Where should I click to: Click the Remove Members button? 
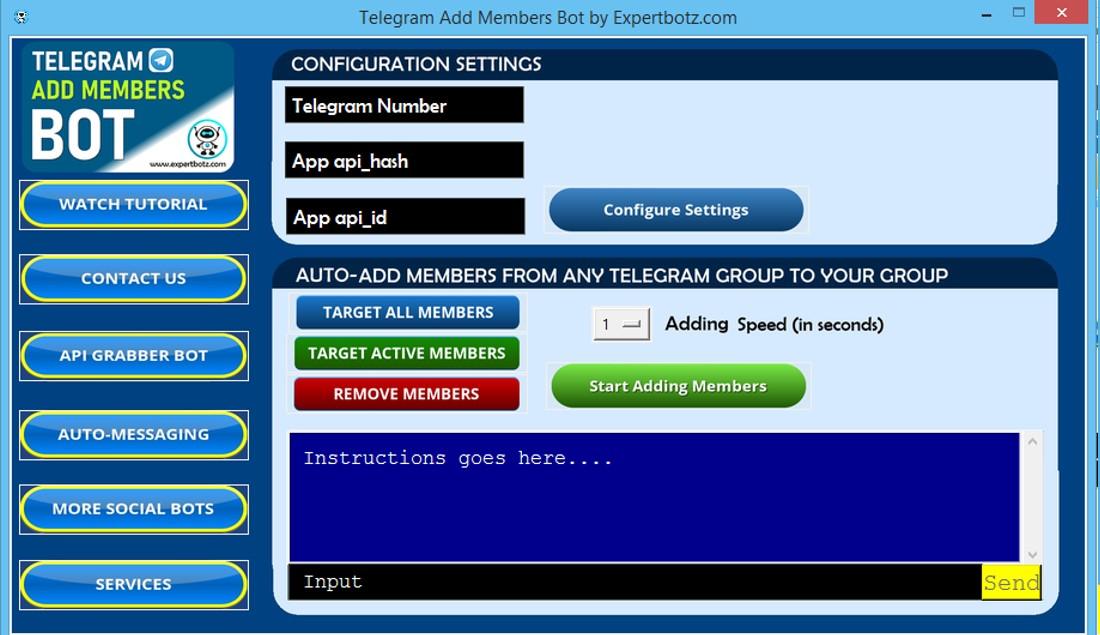406,393
